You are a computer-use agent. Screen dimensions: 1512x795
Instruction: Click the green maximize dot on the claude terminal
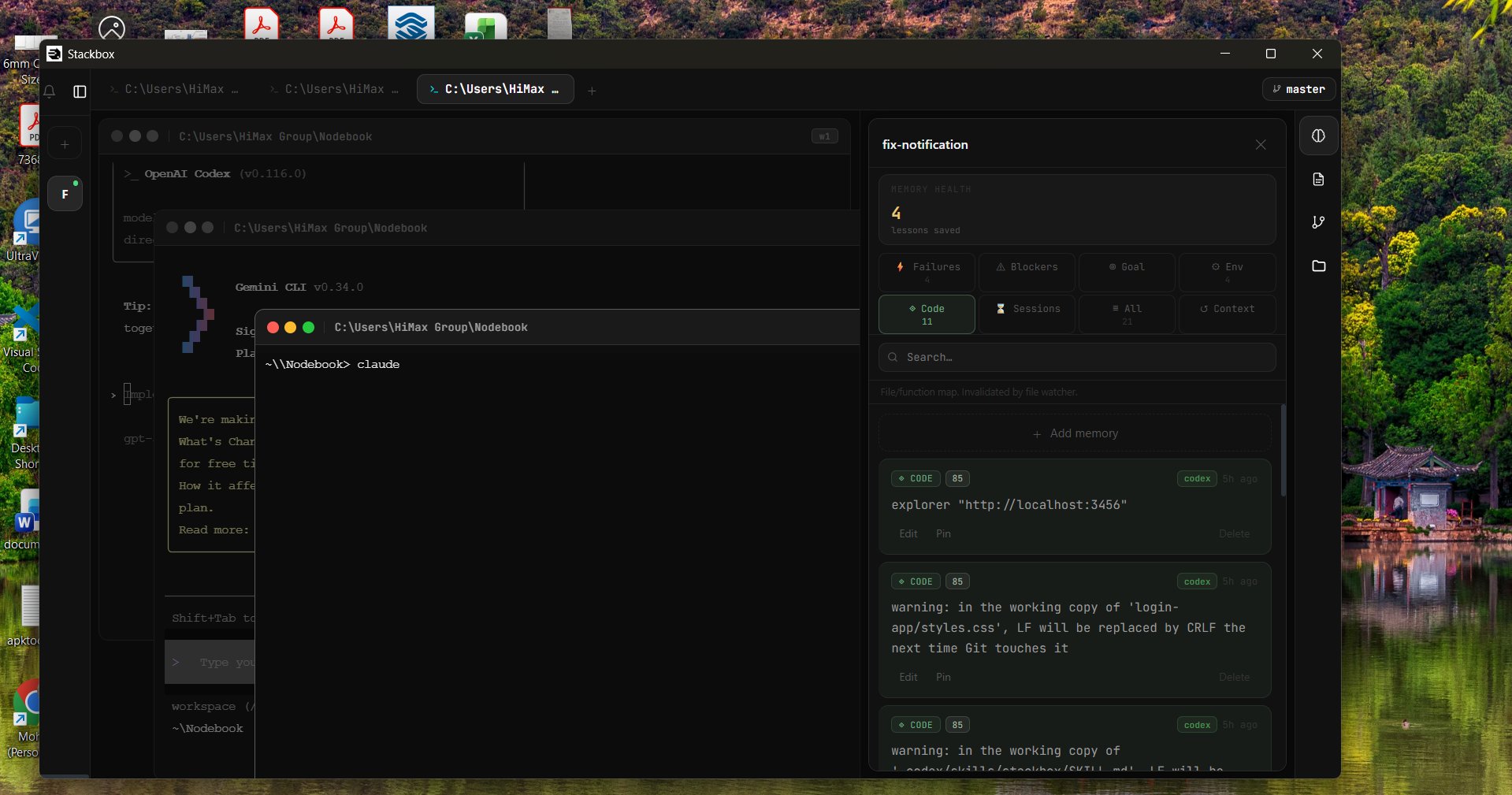click(x=309, y=328)
